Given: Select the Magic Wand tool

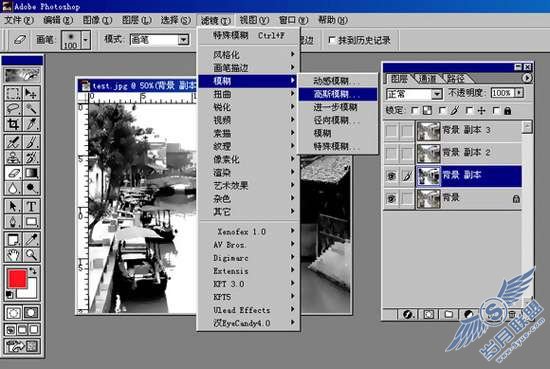Looking at the screenshot, I should (x=31, y=108).
